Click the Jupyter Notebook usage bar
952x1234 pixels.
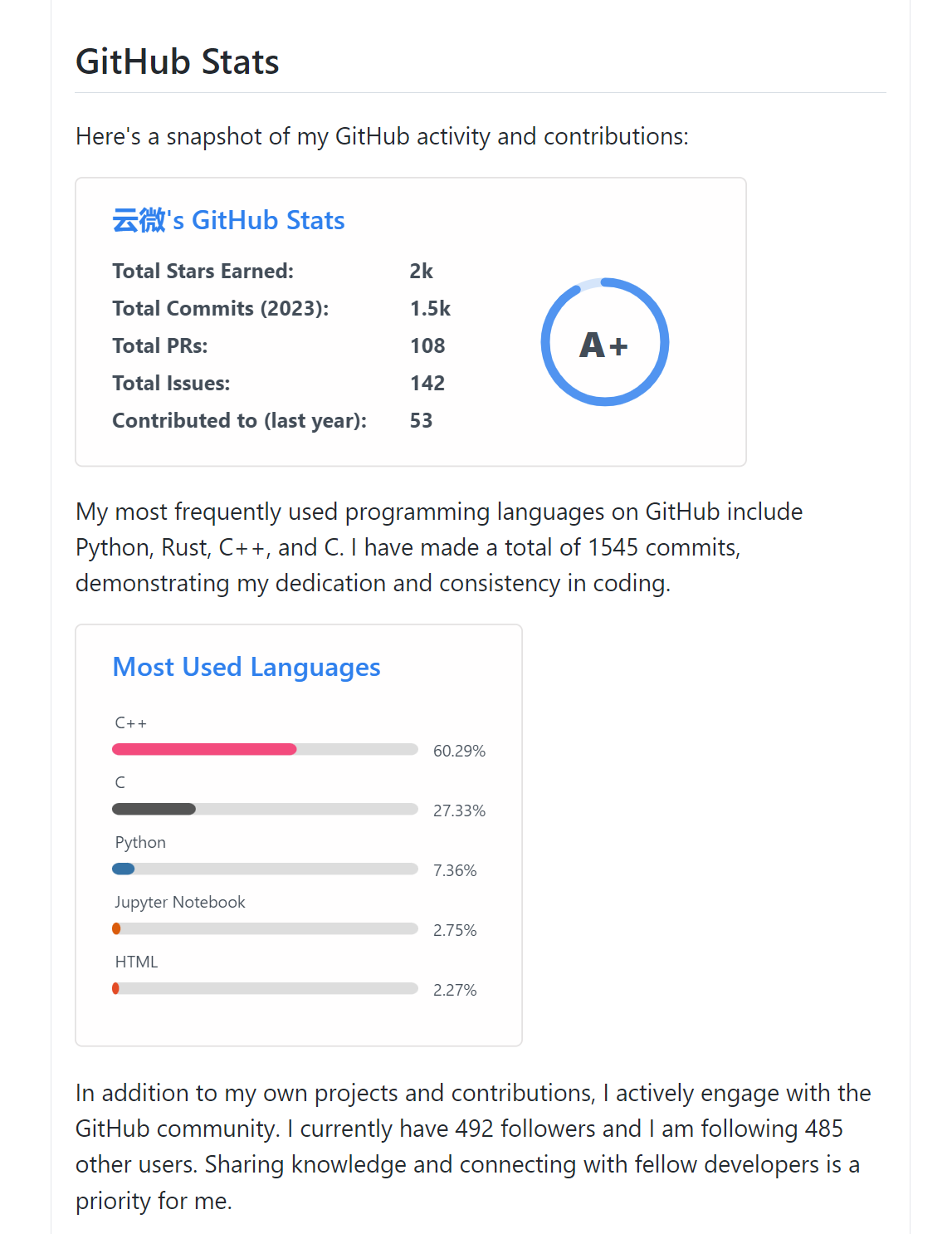pyautogui.click(x=117, y=929)
